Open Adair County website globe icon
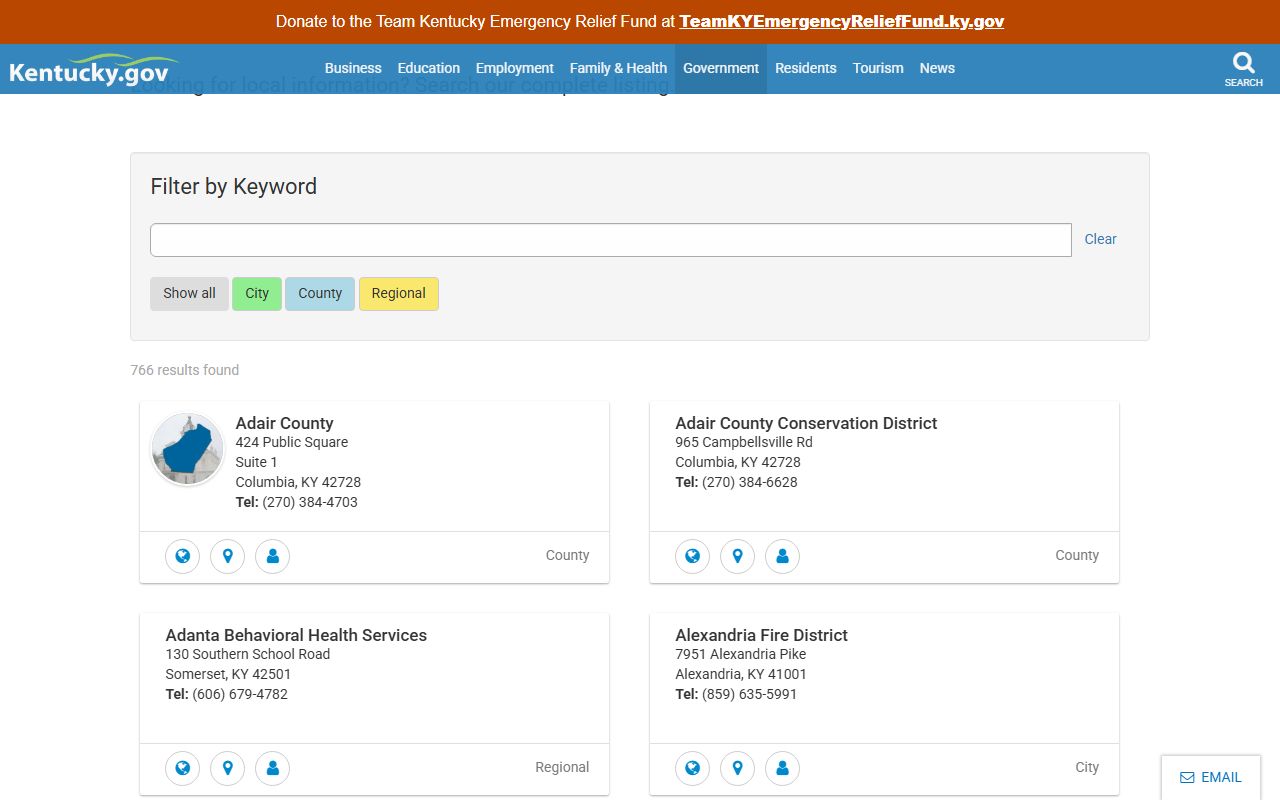 182,556
